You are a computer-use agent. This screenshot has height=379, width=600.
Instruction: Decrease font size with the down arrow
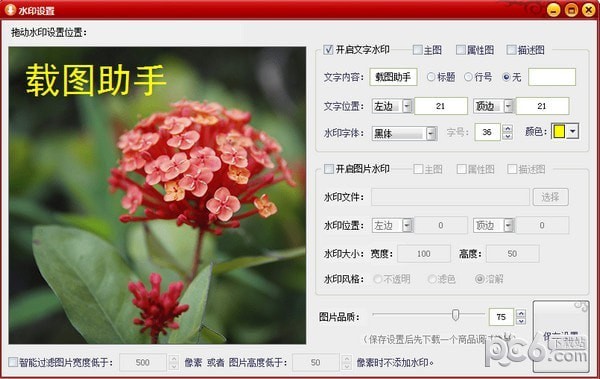click(507, 136)
